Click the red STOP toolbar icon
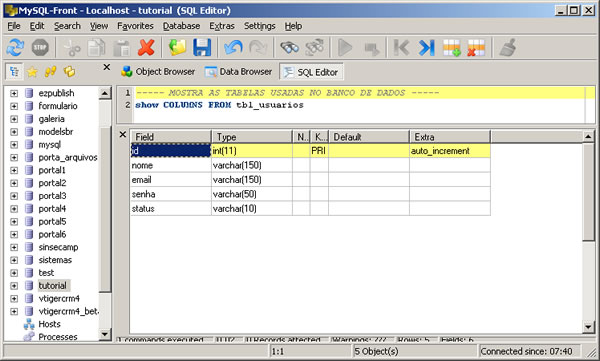The image size is (600, 361). coord(40,48)
